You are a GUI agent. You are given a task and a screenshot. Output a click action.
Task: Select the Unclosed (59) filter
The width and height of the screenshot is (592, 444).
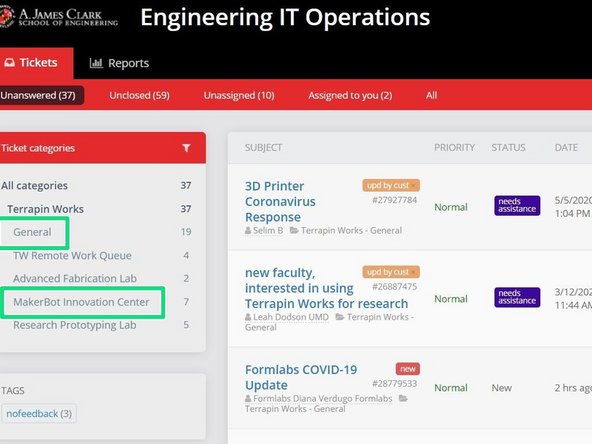[x=139, y=95]
